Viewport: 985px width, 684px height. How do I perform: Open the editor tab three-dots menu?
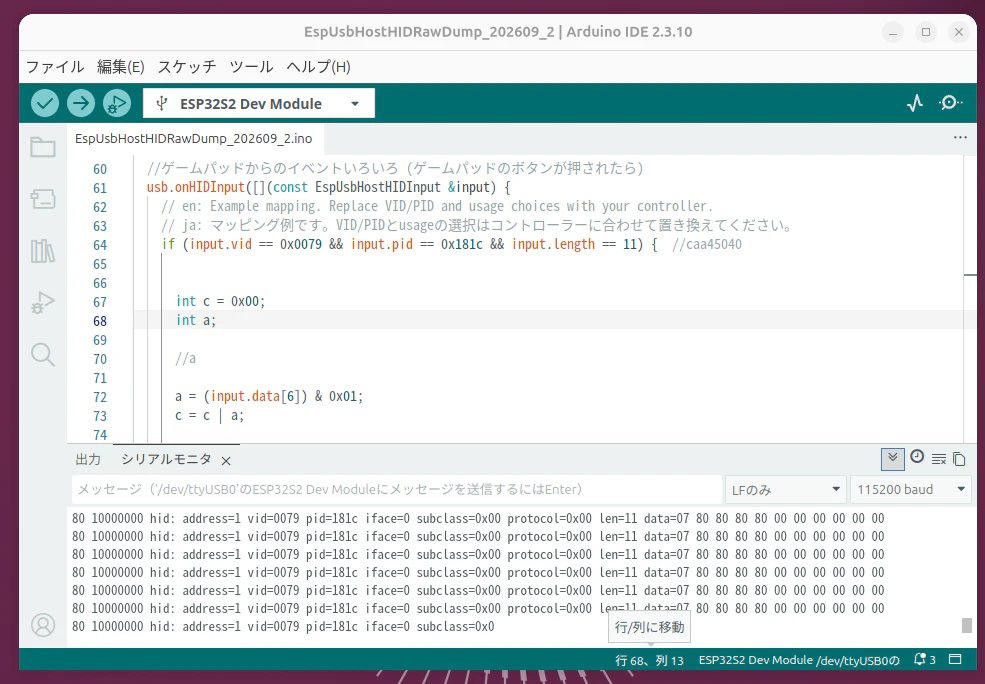pyautogui.click(x=960, y=138)
